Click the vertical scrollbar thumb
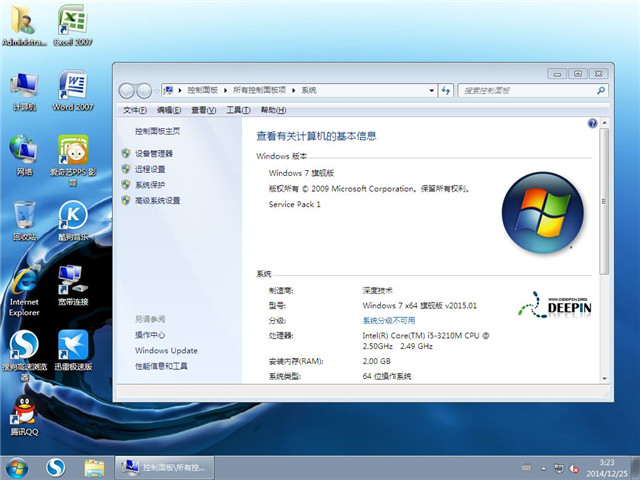The height and width of the screenshot is (480, 640). (x=604, y=201)
